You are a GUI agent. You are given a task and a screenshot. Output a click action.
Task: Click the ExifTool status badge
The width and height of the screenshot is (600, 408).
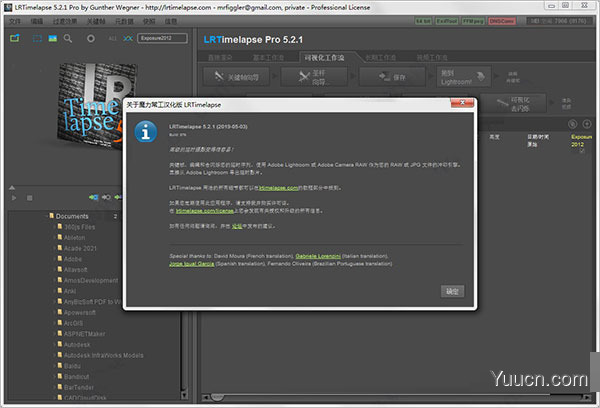447,21
